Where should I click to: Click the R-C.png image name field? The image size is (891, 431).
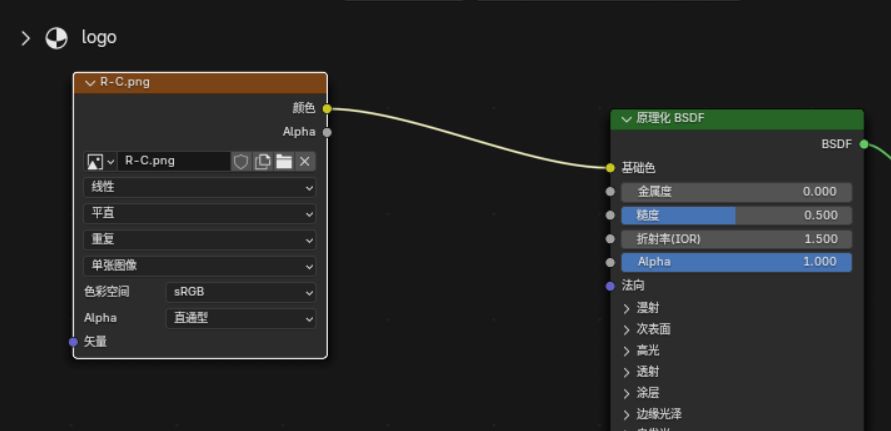tap(174, 161)
